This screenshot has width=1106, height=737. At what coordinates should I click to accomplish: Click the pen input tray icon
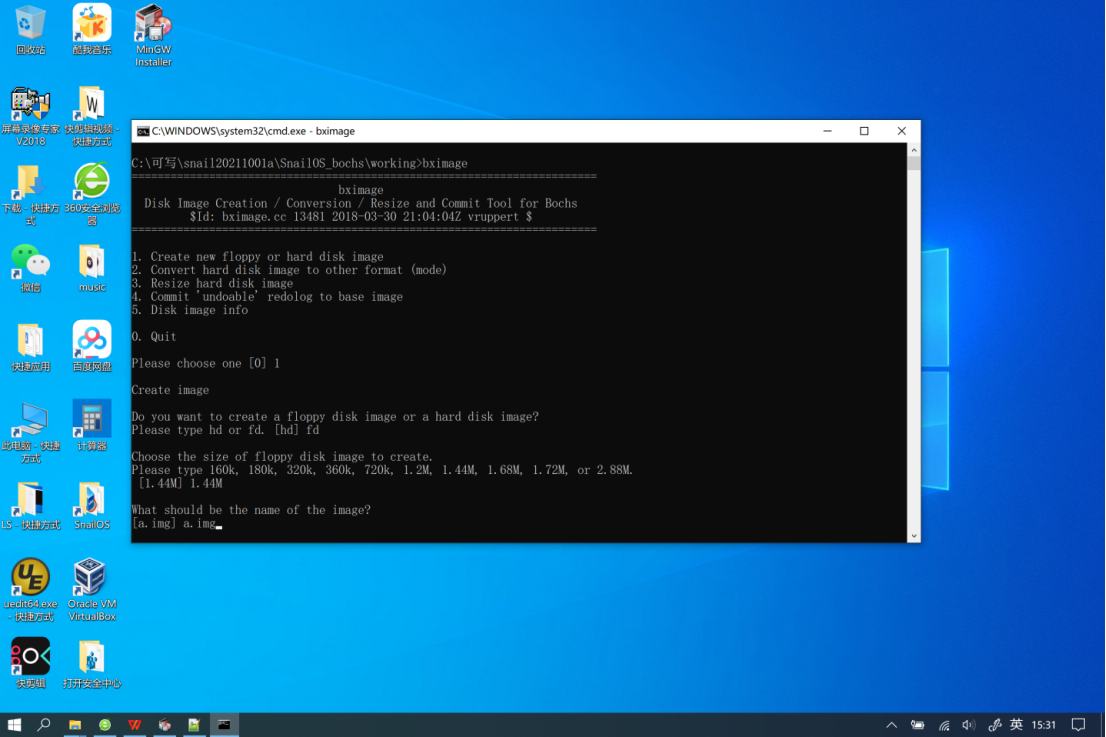(x=995, y=724)
